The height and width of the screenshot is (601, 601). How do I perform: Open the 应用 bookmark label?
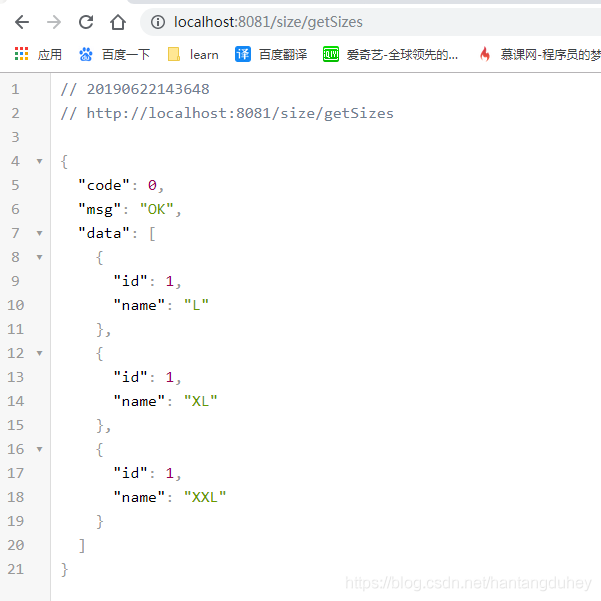click(49, 55)
